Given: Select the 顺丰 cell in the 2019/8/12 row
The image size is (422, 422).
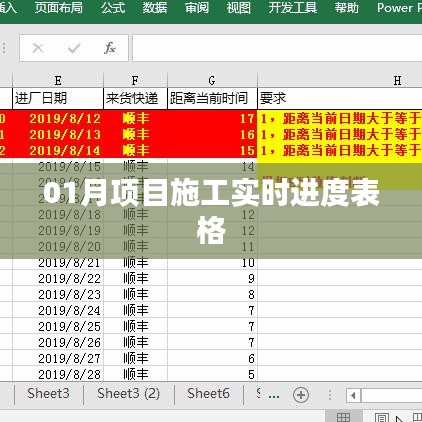Looking at the screenshot, I should pos(135,118).
